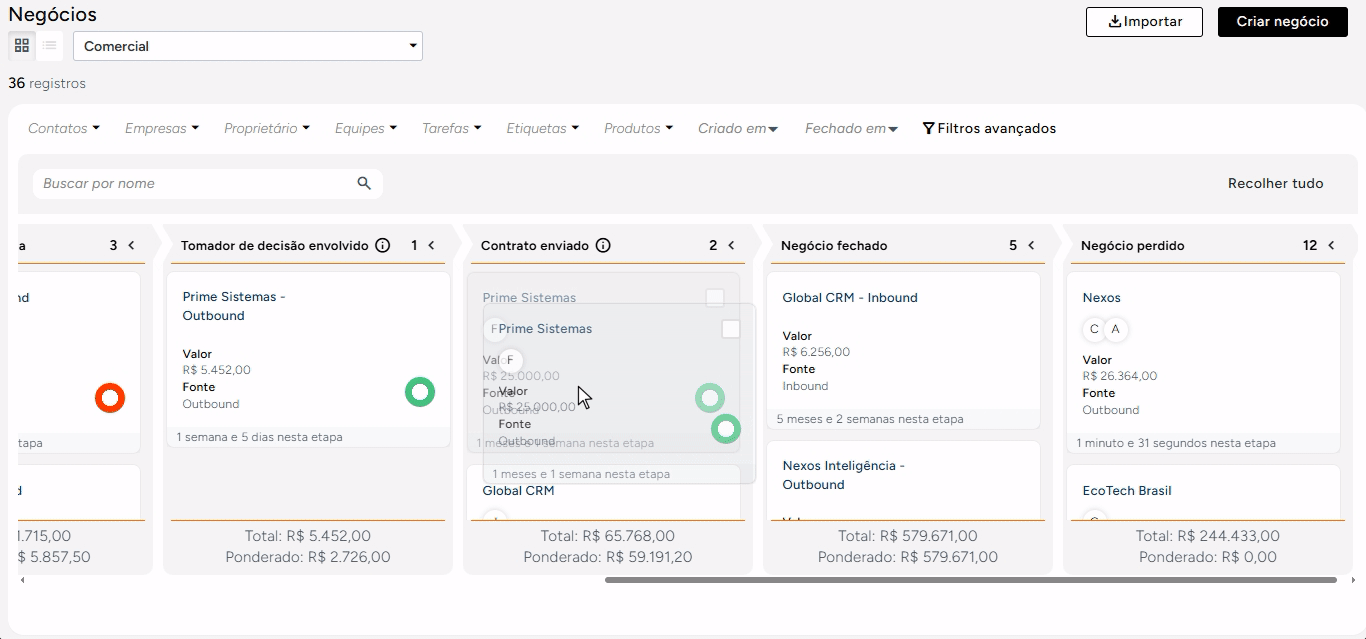Screen dimensions: 1366x639
Task: Open Filtros avançados funnel filter
Action: coord(989,129)
